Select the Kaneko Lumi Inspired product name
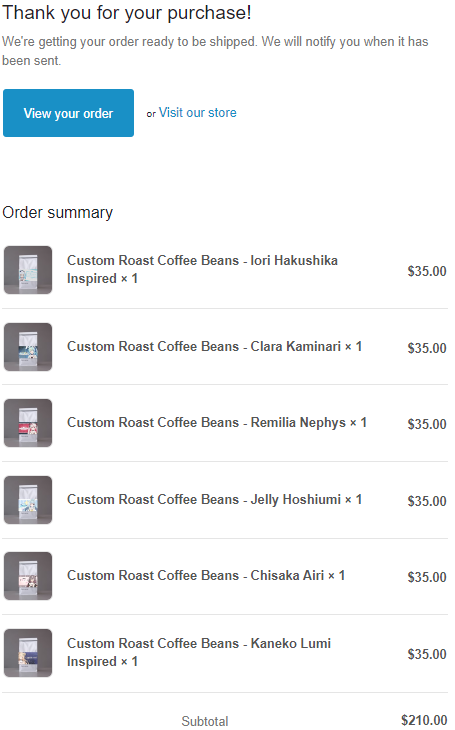This screenshot has height=730, width=455. tap(199, 652)
